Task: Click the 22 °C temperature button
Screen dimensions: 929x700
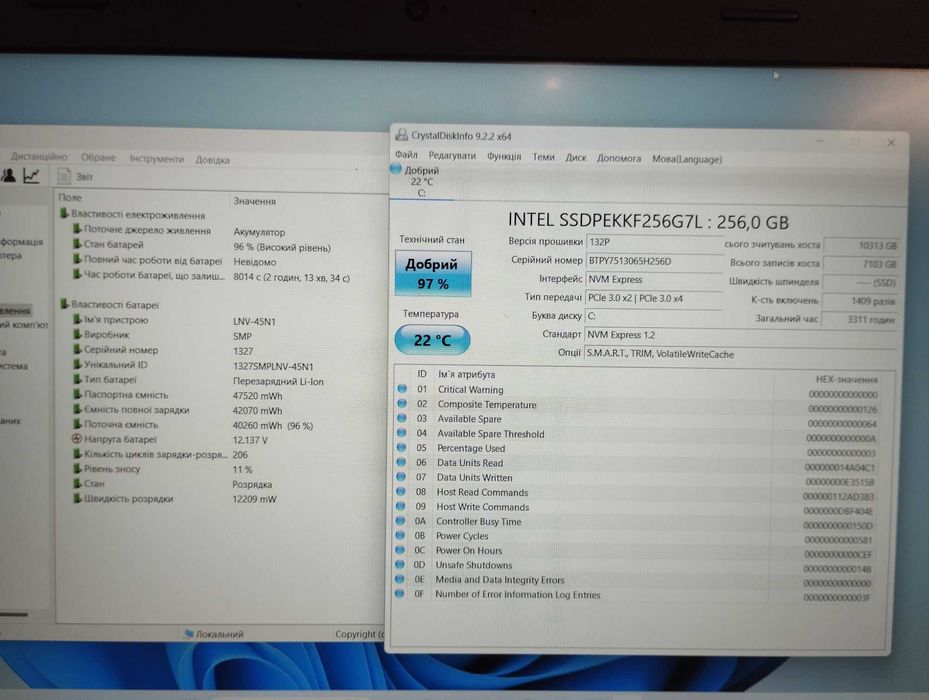Action: (433, 340)
